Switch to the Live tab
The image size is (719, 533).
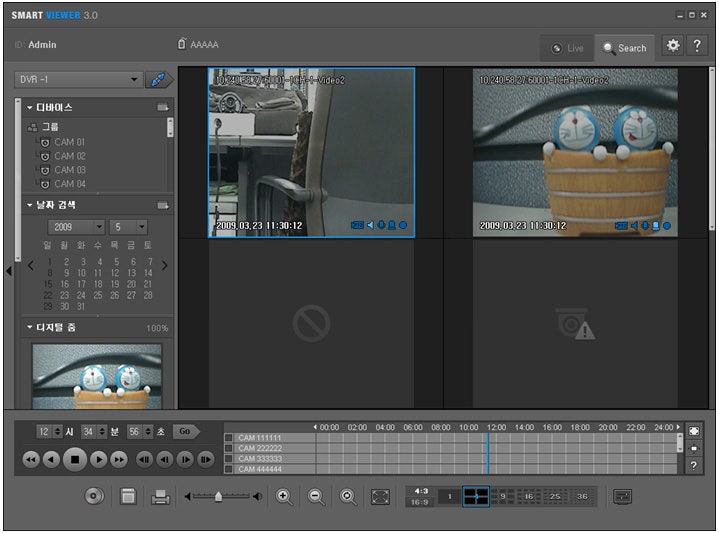pyautogui.click(x=567, y=48)
